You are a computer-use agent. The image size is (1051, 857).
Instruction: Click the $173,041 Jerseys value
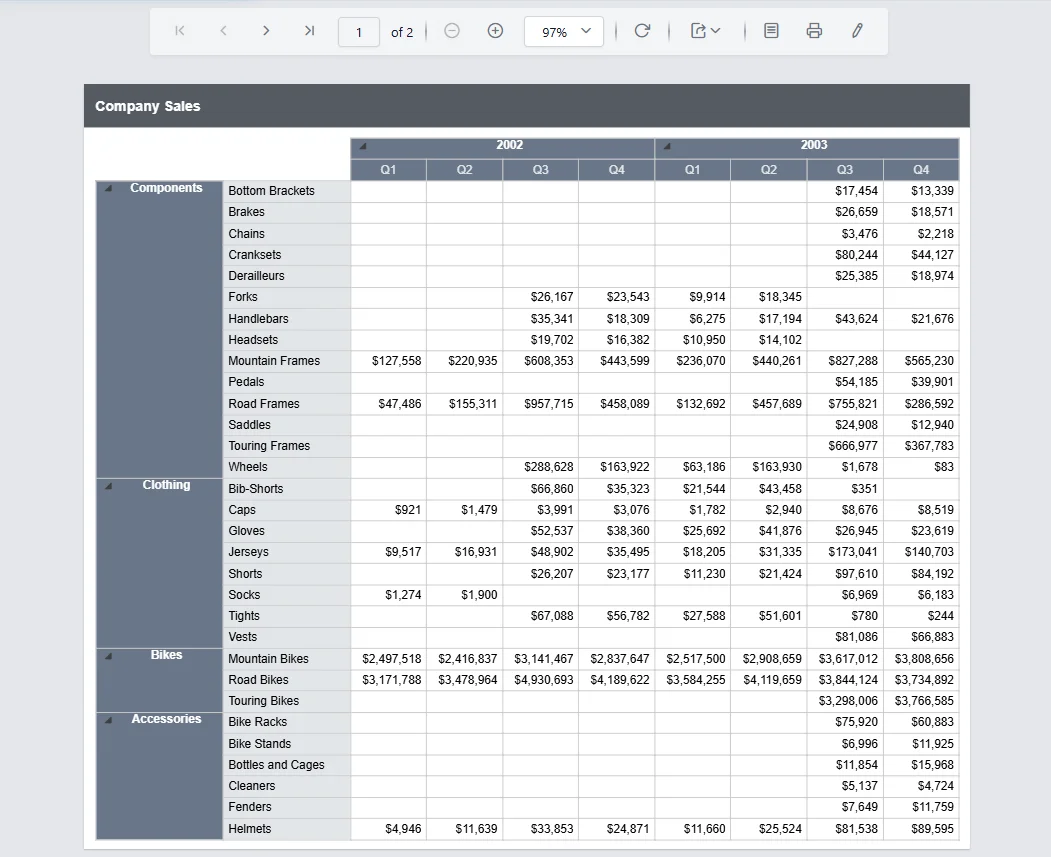853,551
